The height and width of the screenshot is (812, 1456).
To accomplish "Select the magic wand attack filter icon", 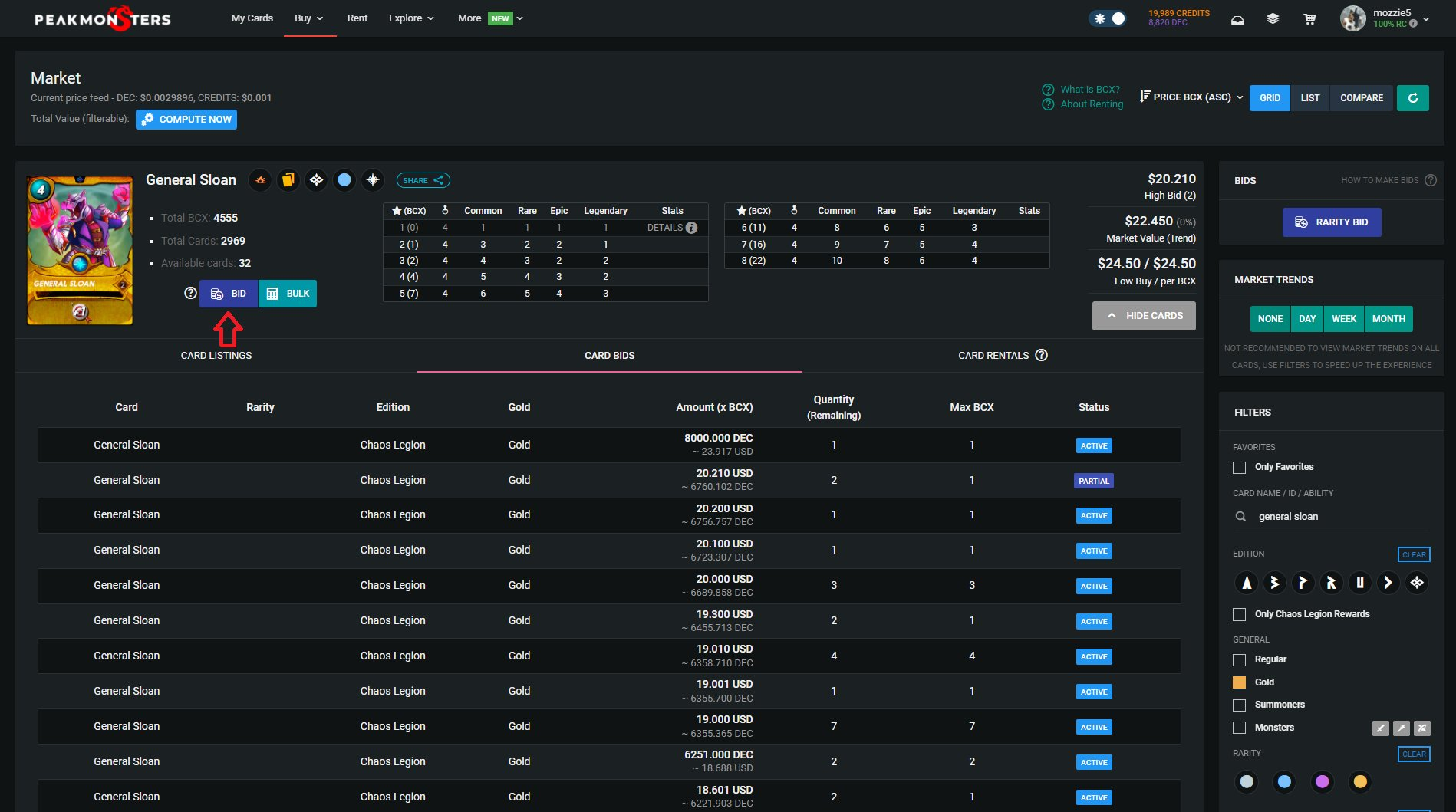I will tap(1402, 728).
